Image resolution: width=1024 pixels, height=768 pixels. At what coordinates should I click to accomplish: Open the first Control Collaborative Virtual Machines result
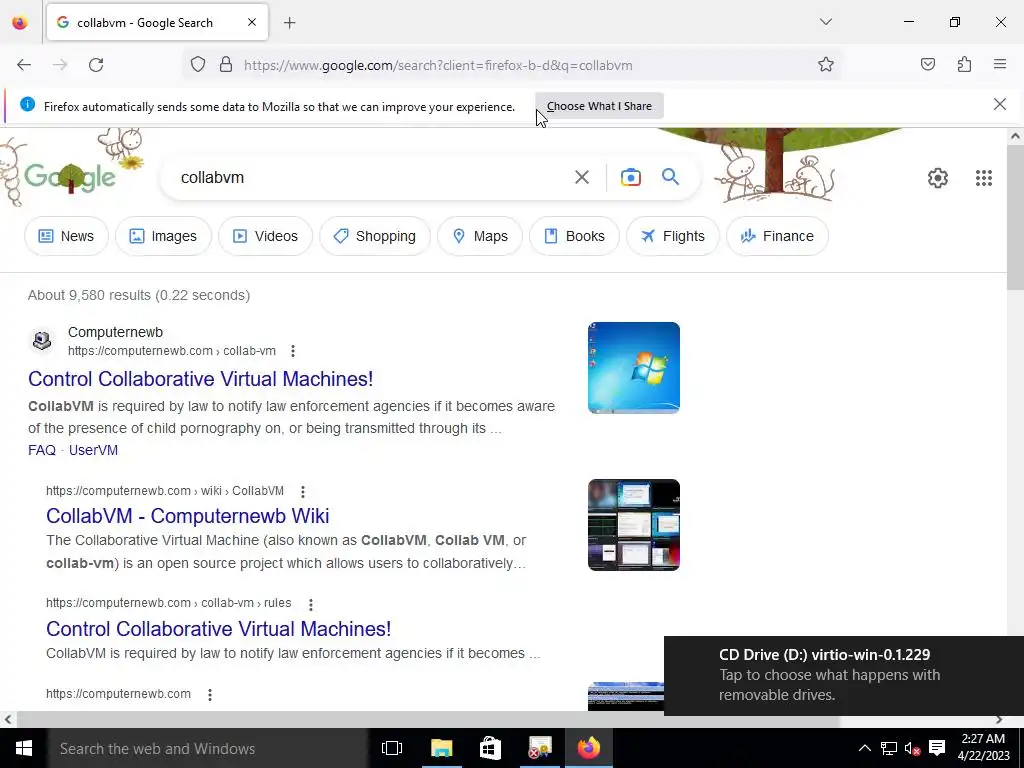click(x=200, y=379)
